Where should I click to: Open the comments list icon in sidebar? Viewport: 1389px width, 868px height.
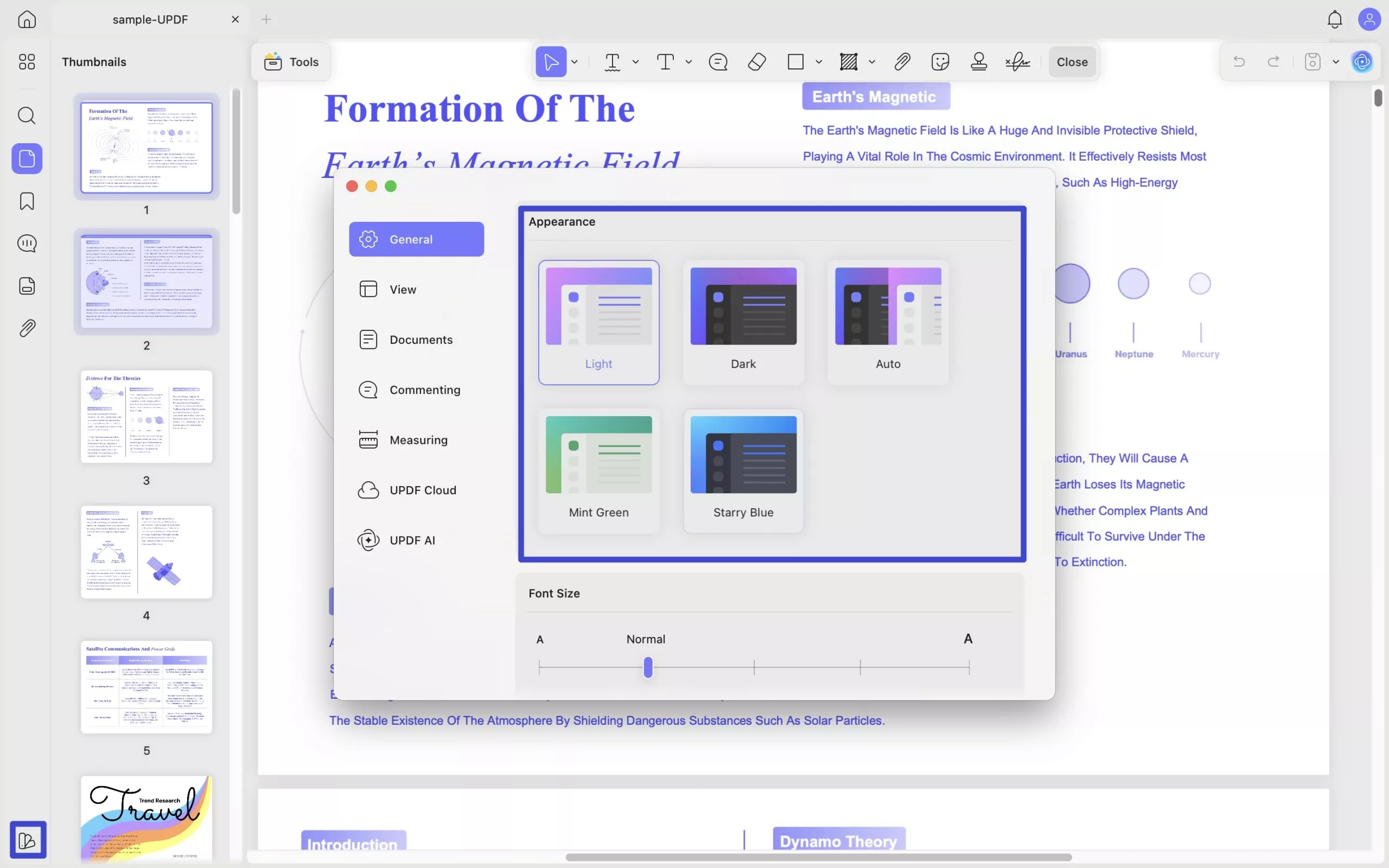point(27,244)
